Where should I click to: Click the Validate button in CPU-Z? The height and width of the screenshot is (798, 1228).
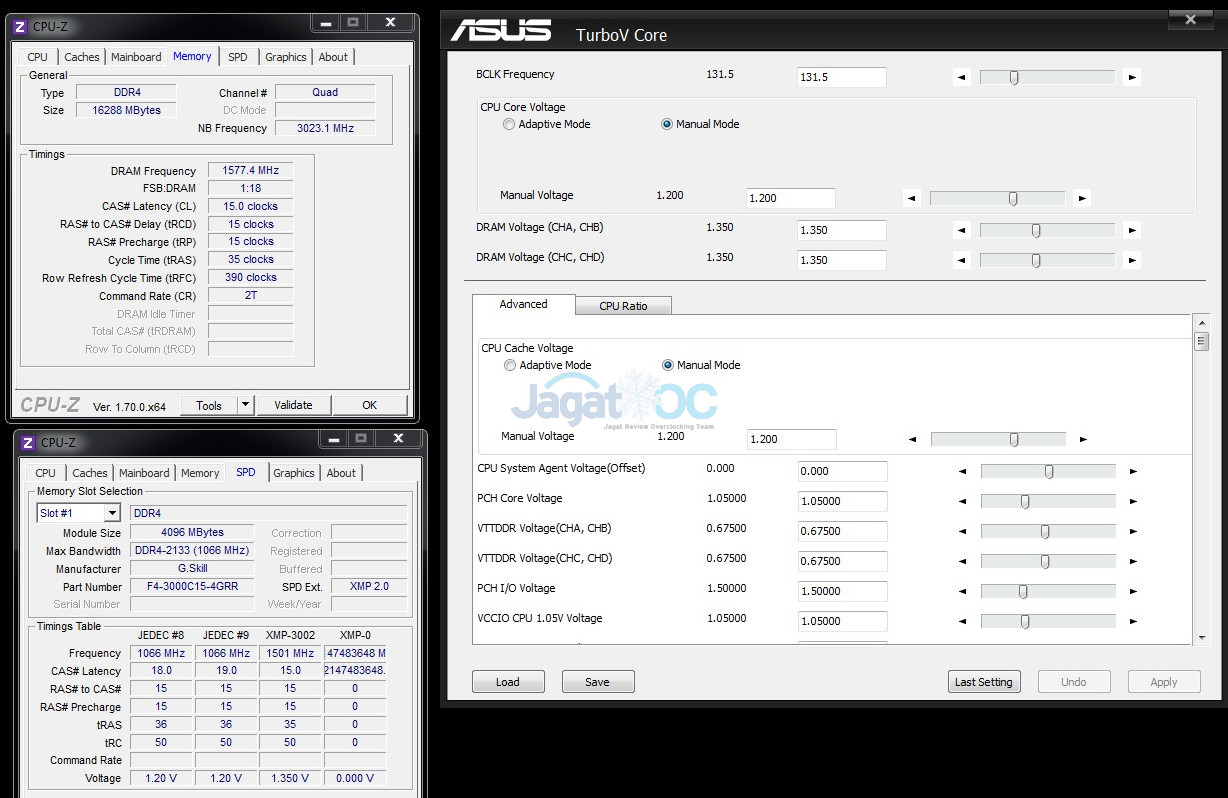coord(293,405)
